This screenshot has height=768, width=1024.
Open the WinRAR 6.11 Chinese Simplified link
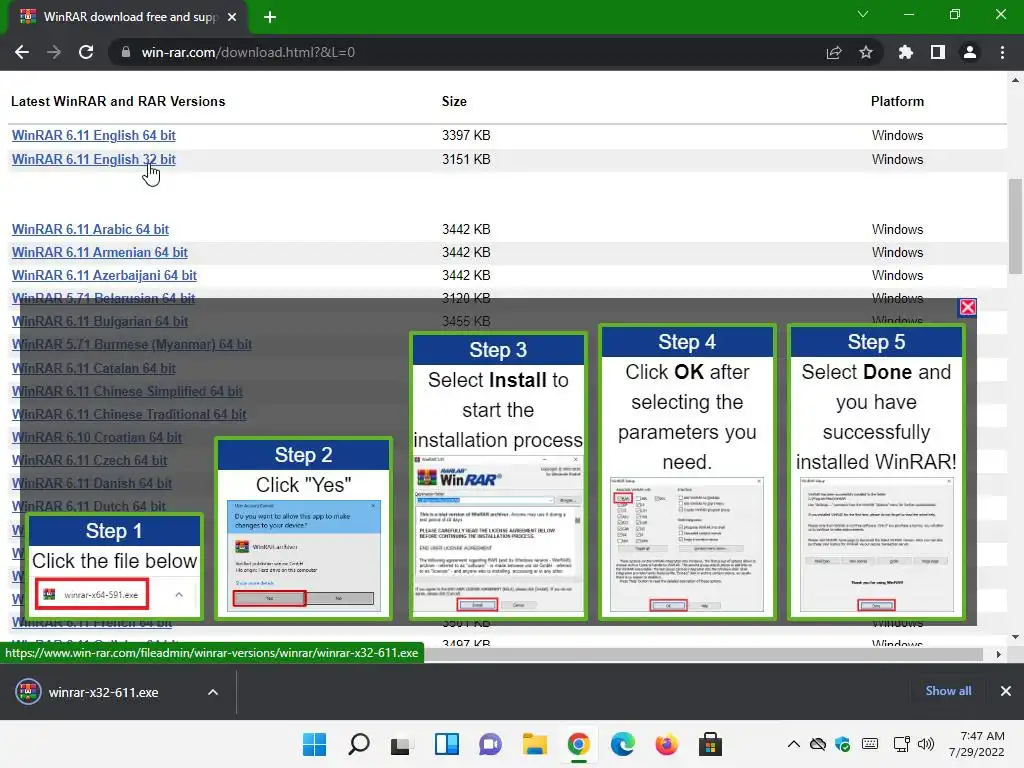[127, 391]
